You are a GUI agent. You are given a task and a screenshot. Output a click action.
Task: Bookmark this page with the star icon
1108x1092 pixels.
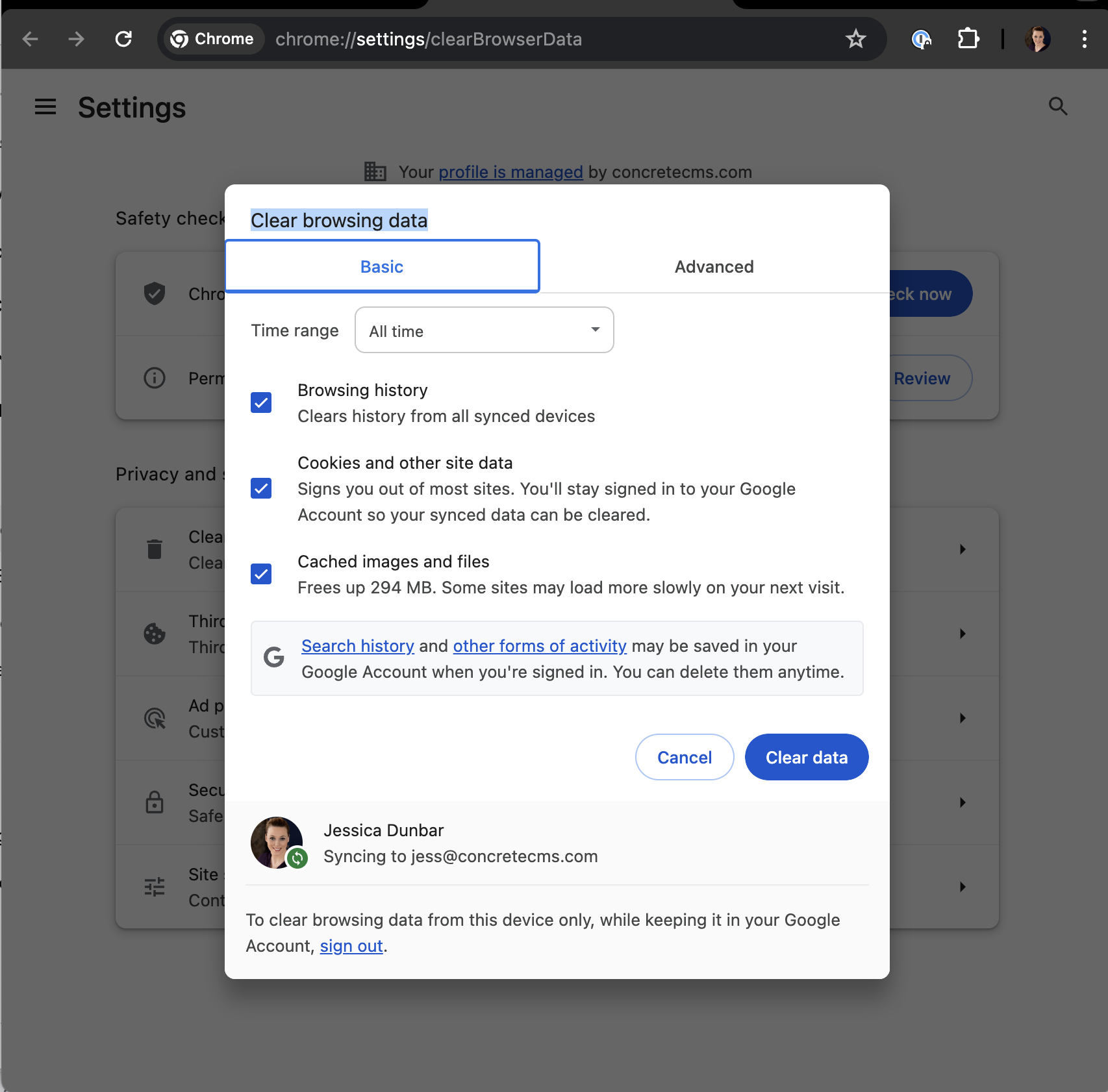pyautogui.click(x=855, y=39)
